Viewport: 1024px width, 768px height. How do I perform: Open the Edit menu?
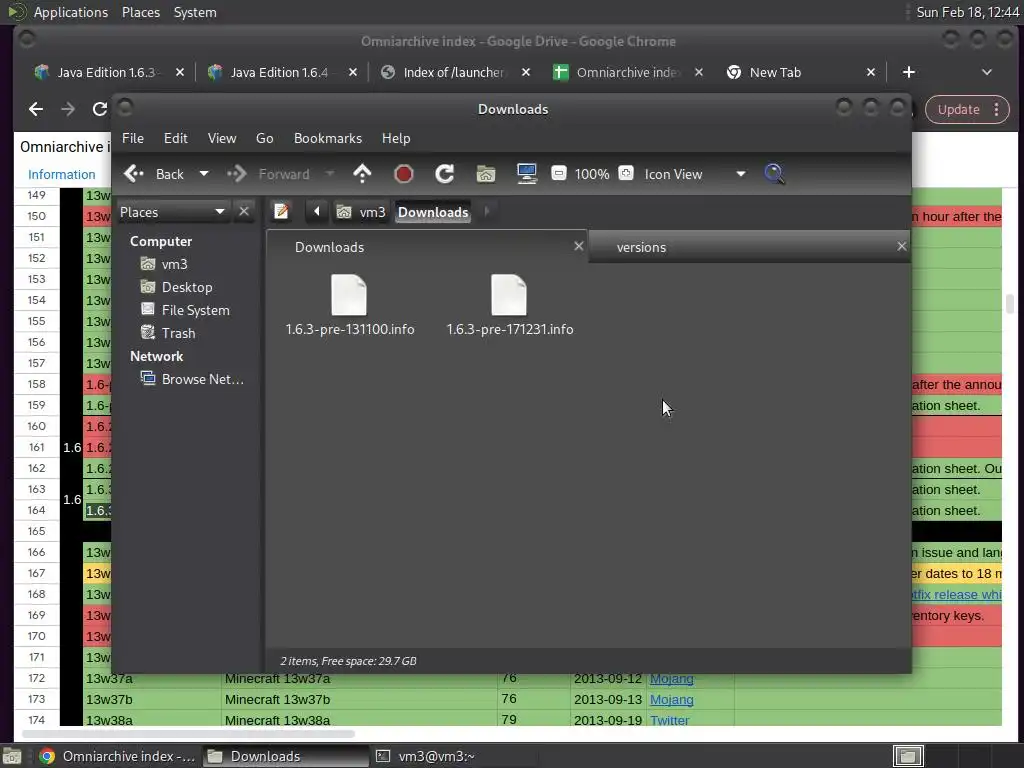pyautogui.click(x=176, y=138)
